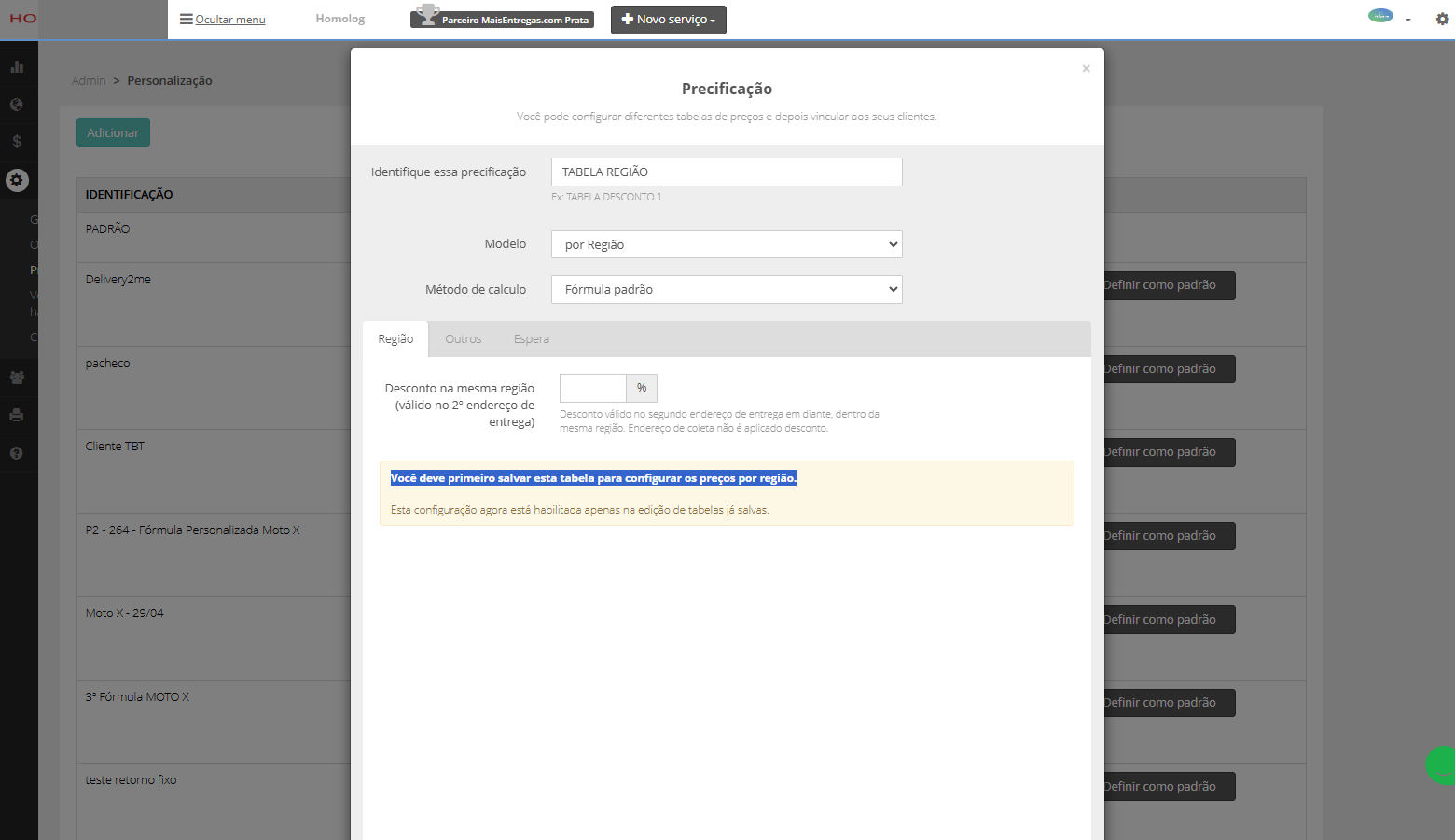The image size is (1455, 840).
Task: Click Definir como padrão for Moto X - 29/04
Action: pyautogui.click(x=1169, y=620)
